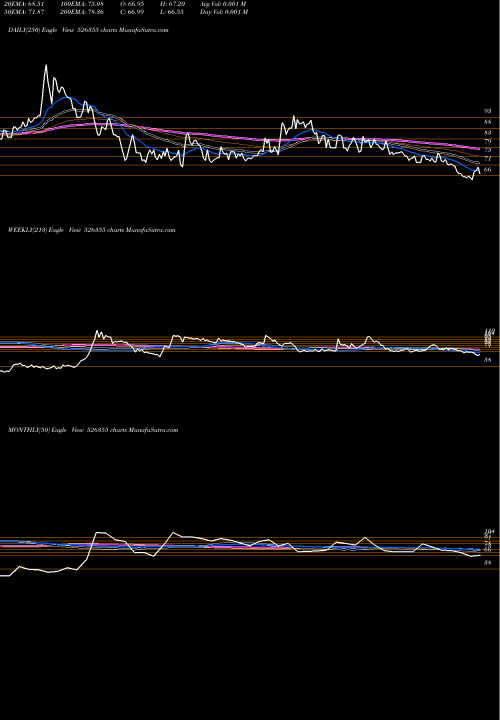Click the 50EMA: 71.87 value
Image resolution: width=500 pixels, height=720 pixels.
(x=22, y=12)
